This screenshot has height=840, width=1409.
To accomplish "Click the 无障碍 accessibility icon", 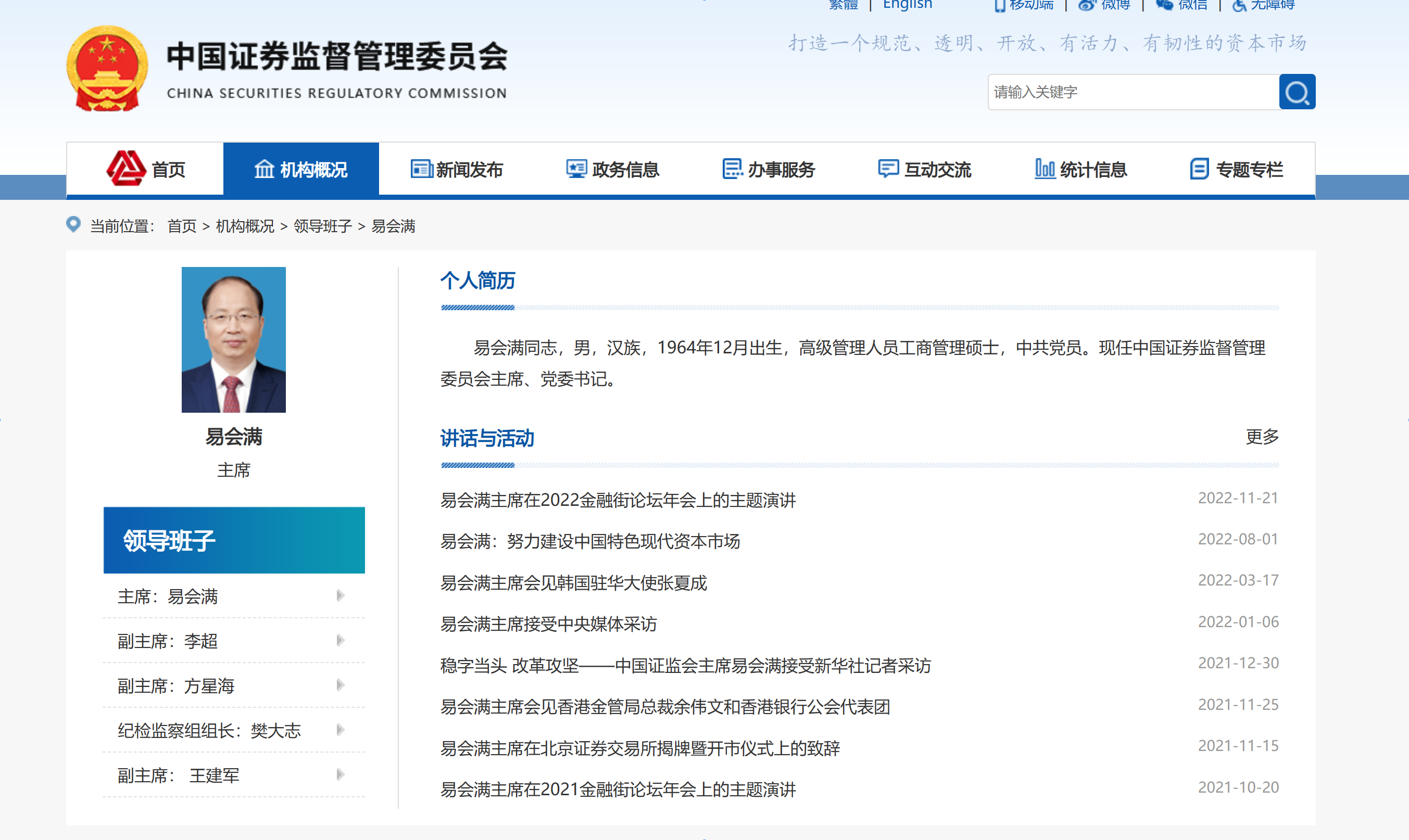I will point(1239,6).
